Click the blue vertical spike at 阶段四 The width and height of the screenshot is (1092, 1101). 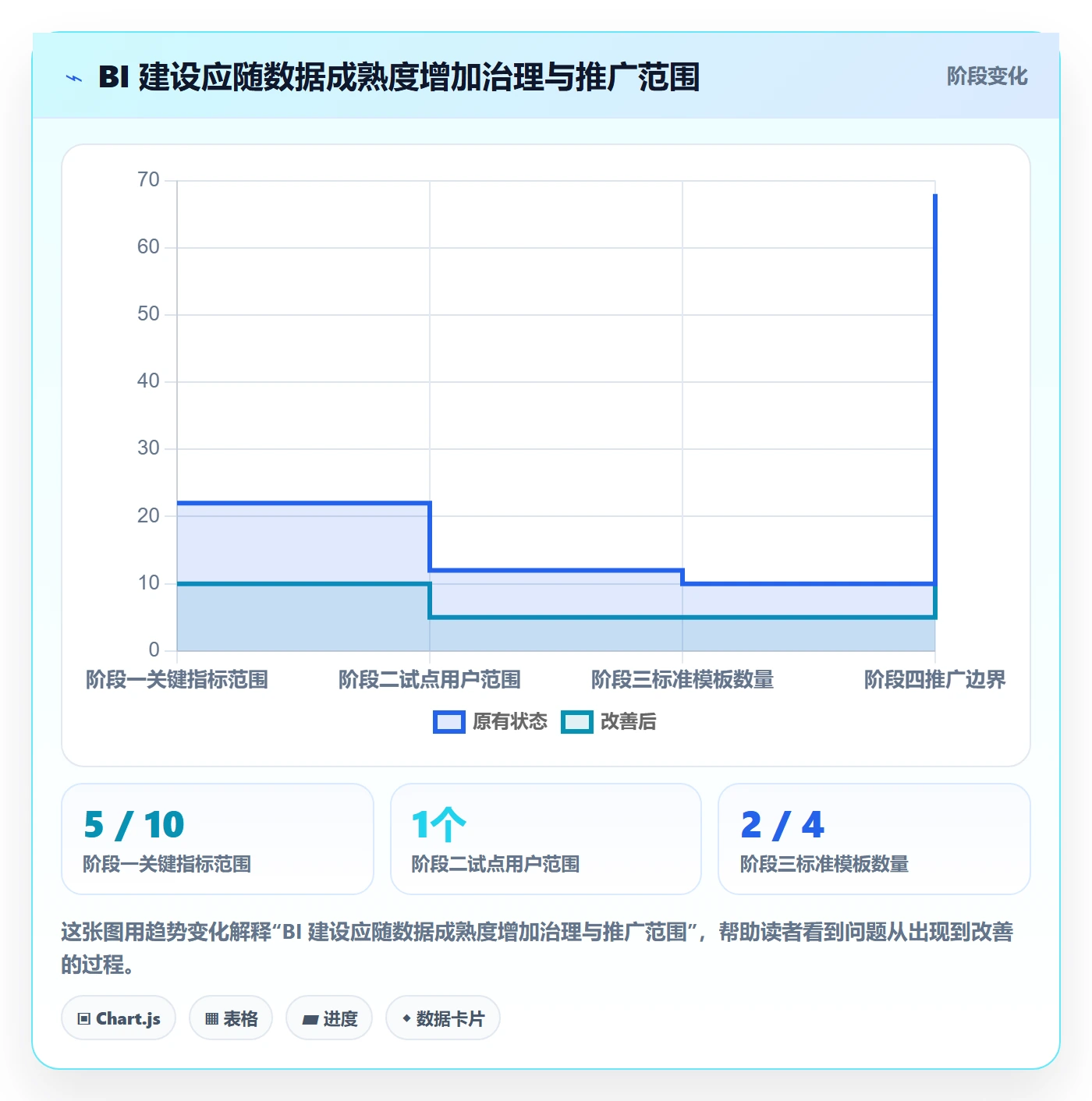[x=935, y=388]
